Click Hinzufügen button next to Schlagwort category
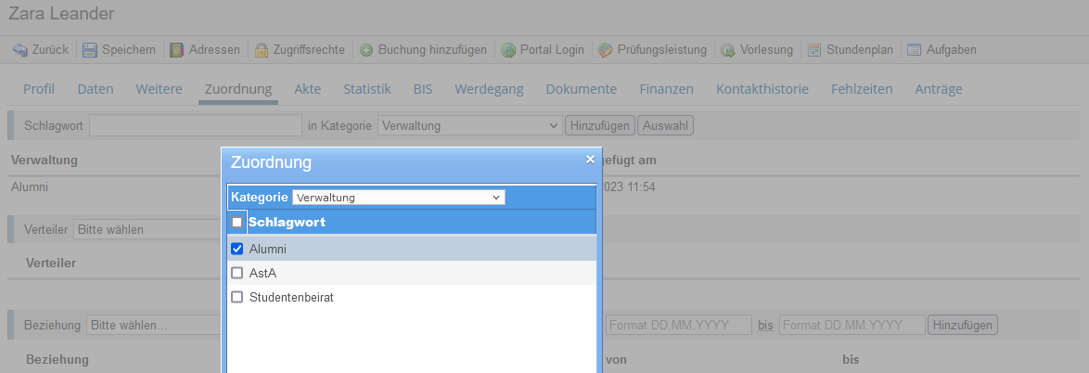The image size is (1089, 373). click(600, 126)
